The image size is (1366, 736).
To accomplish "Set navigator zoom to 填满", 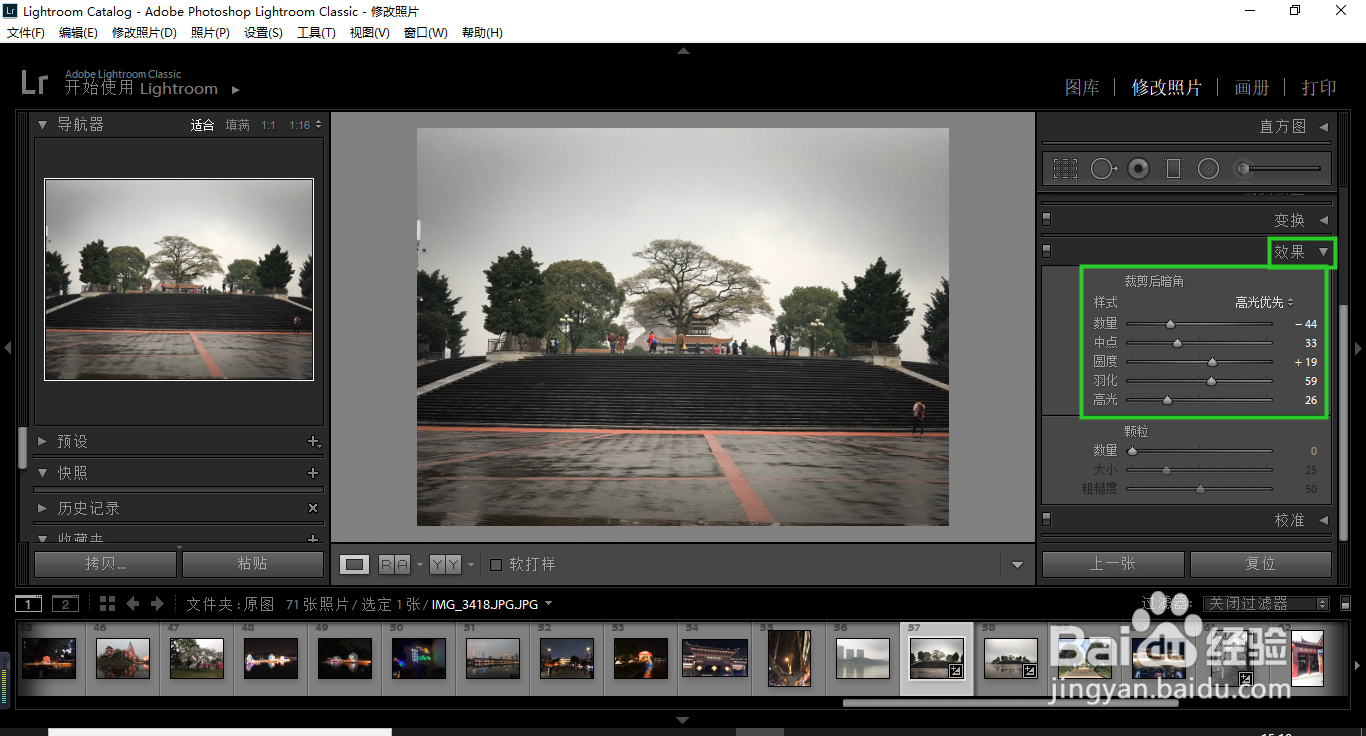I will pyautogui.click(x=237, y=125).
